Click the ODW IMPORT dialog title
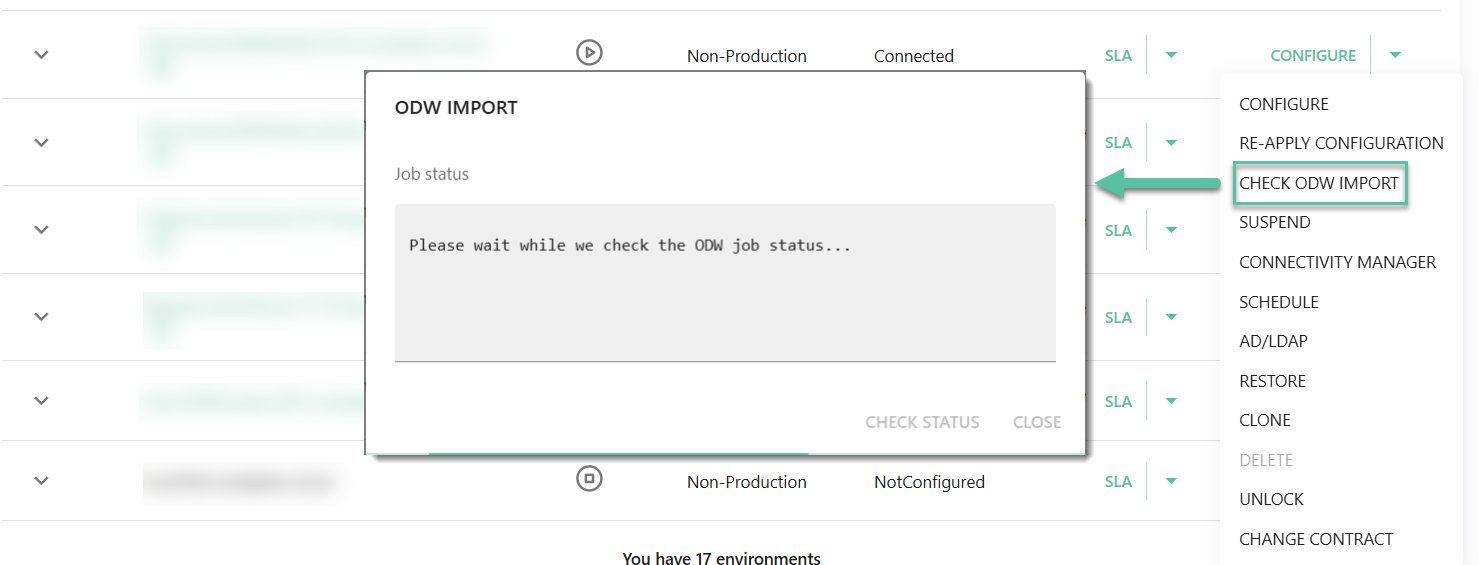This screenshot has height=565, width=1479. point(456,108)
